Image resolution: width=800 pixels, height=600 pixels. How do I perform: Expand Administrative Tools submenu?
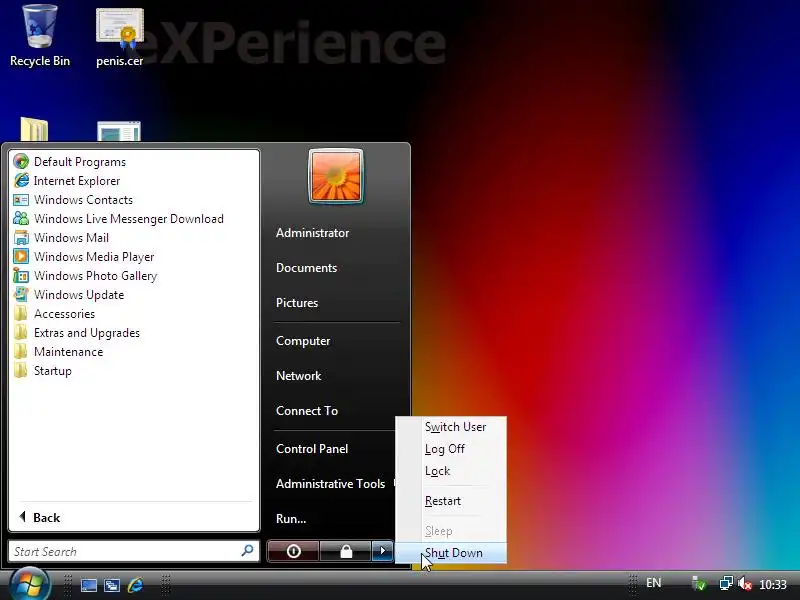point(331,484)
